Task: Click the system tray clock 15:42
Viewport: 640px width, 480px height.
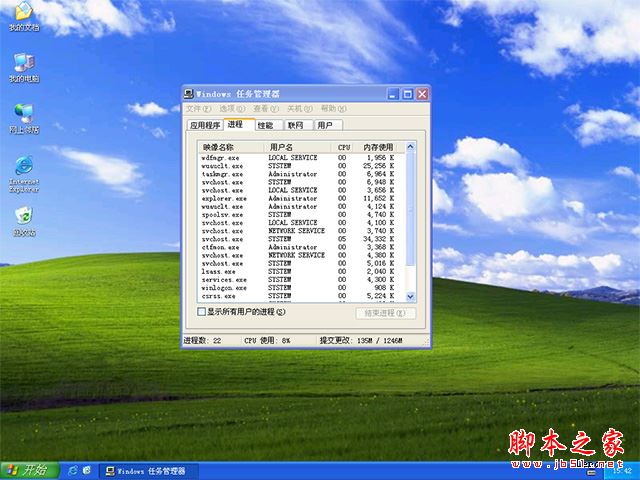Action: point(621,471)
